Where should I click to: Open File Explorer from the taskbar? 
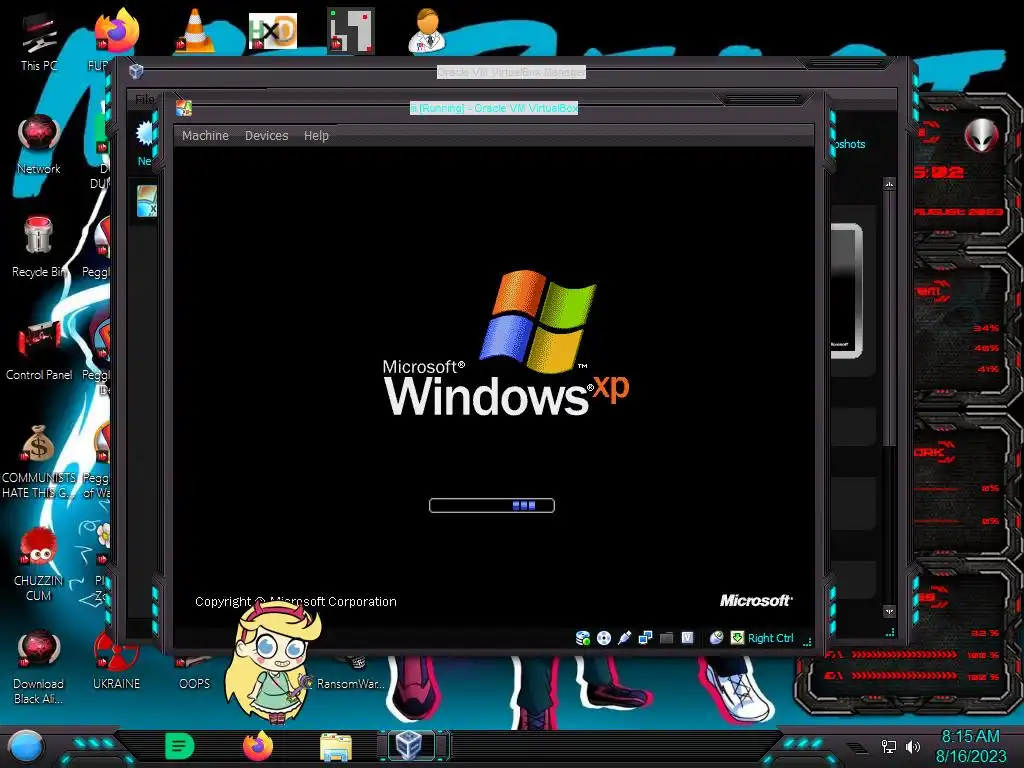336,747
